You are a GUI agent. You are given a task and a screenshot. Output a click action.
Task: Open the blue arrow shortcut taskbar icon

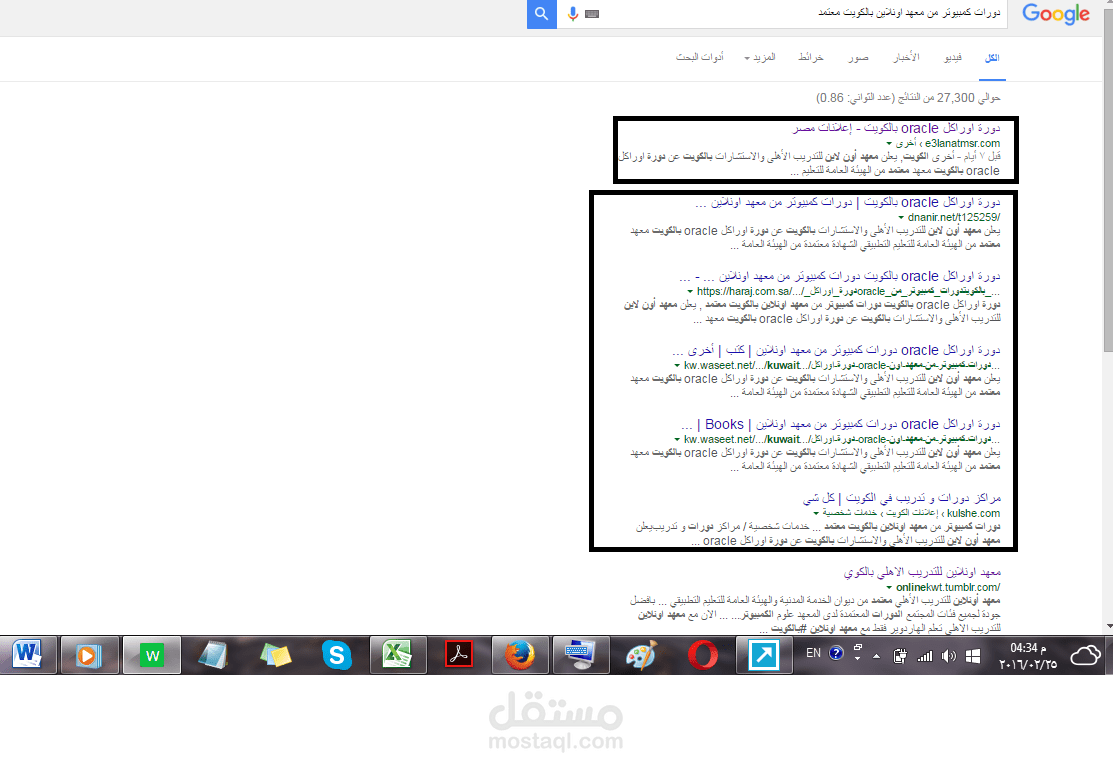coord(764,654)
